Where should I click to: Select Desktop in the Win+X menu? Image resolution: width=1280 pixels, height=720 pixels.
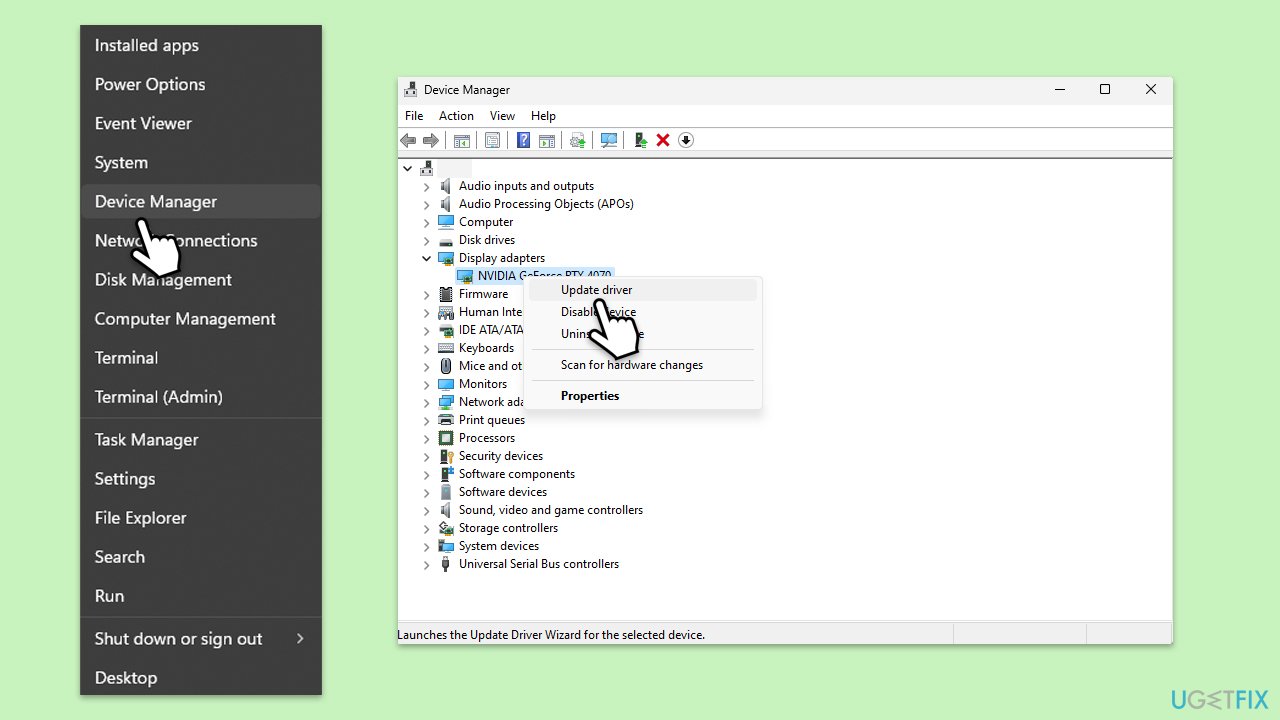coord(201,677)
